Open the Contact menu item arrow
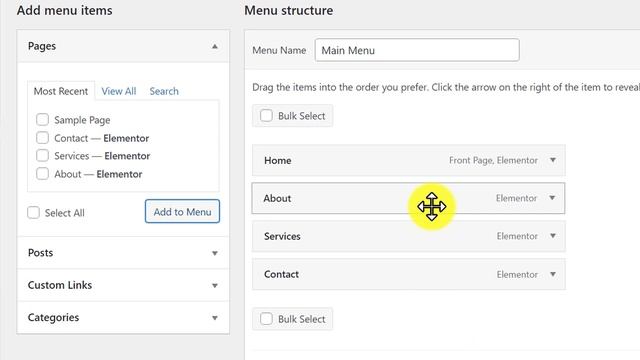This screenshot has width=640, height=360. point(553,274)
